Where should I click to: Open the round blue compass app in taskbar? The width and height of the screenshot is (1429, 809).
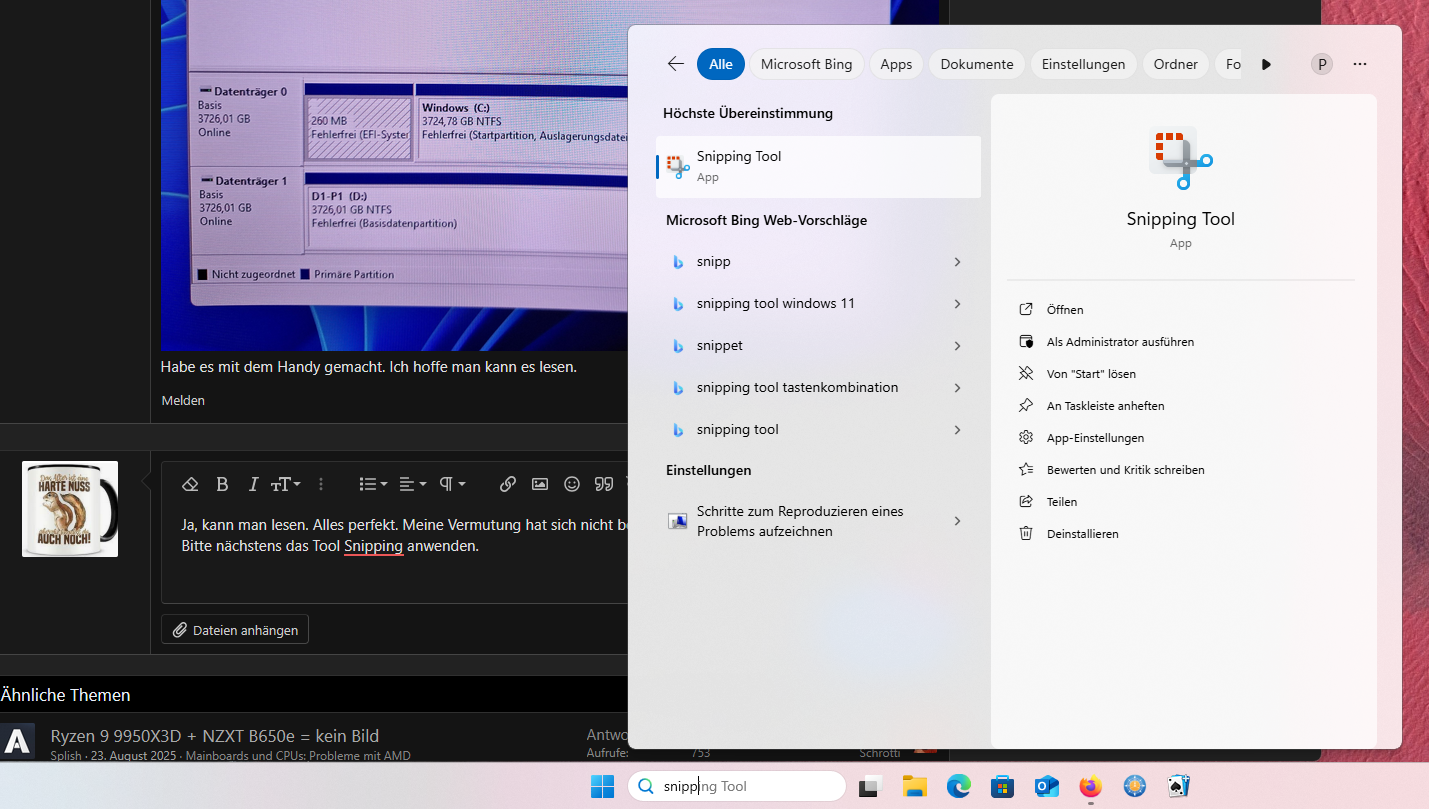(x=1134, y=787)
